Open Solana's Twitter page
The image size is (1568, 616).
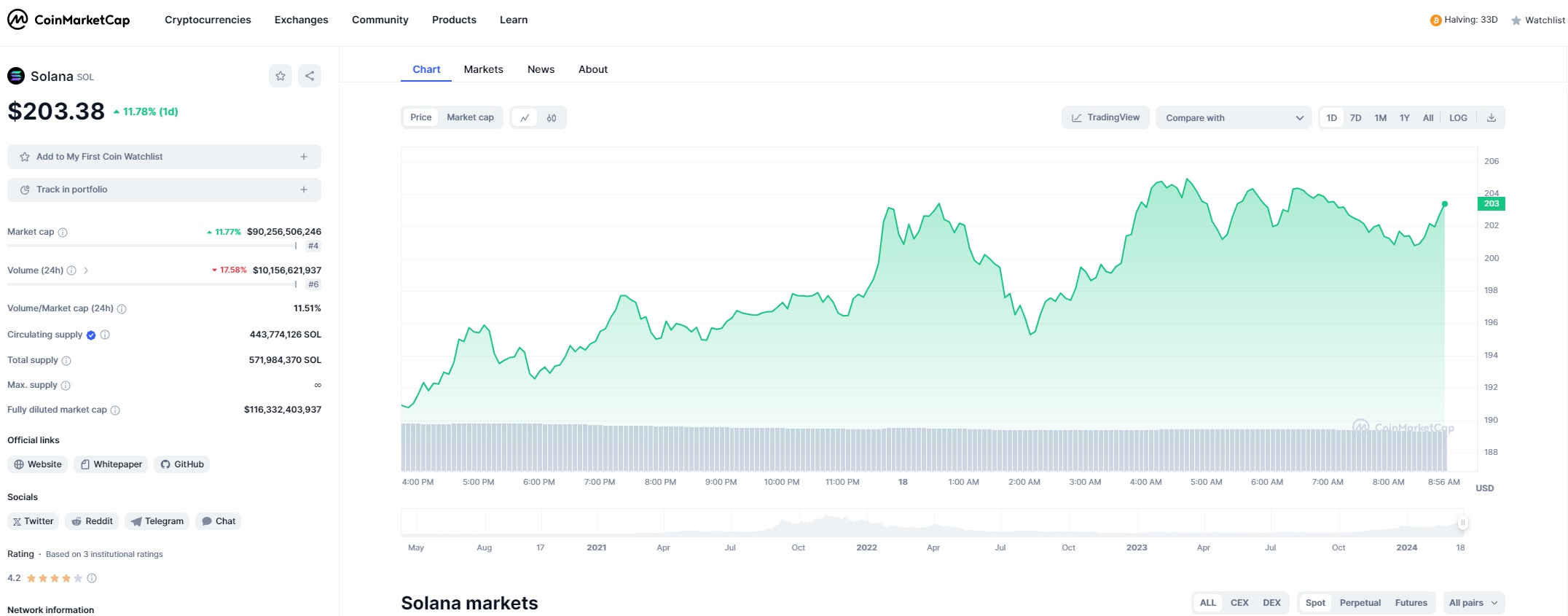[x=34, y=521]
